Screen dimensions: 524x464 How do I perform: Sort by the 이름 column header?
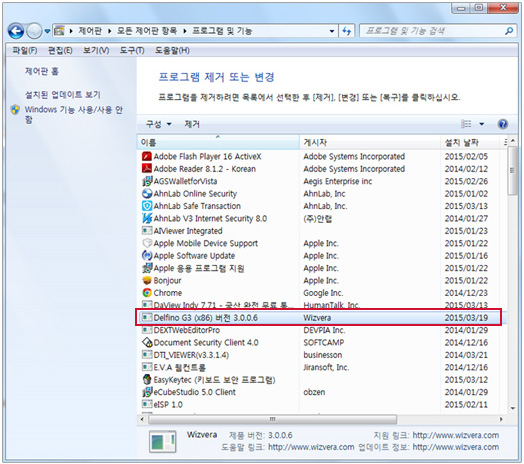(218, 143)
